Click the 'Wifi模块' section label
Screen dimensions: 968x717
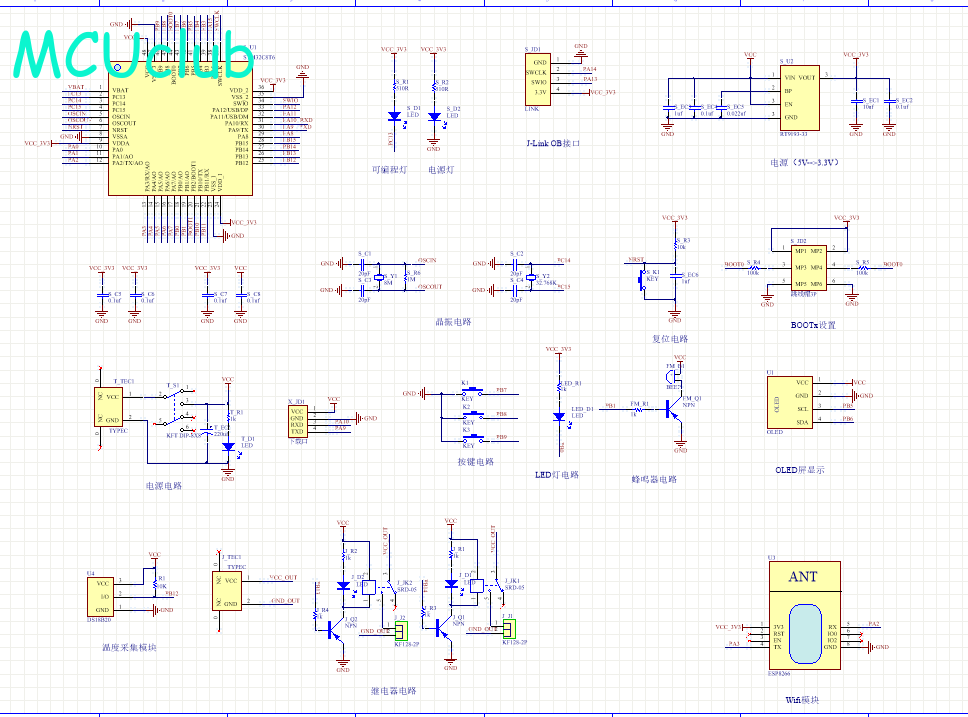802,700
